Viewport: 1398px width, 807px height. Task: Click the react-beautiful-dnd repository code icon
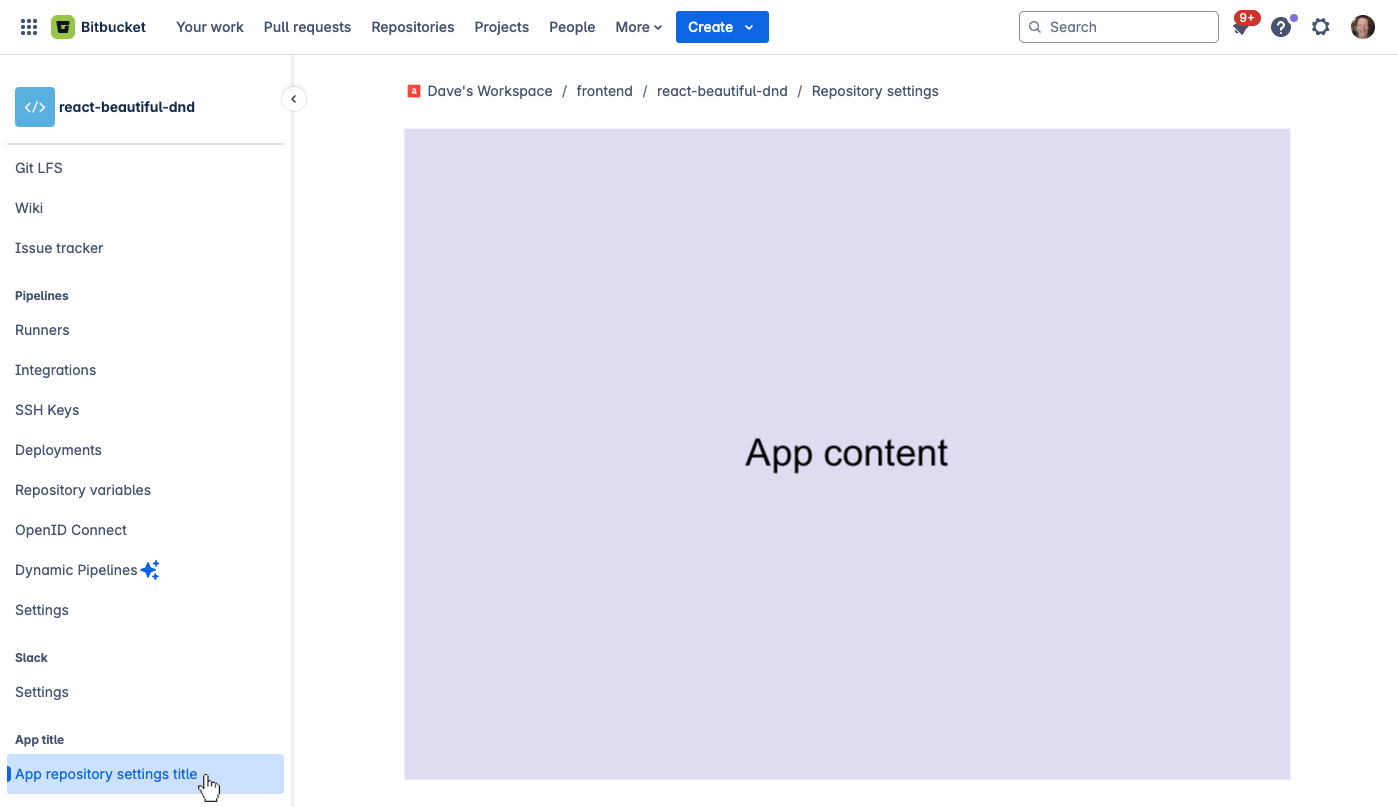(35, 107)
